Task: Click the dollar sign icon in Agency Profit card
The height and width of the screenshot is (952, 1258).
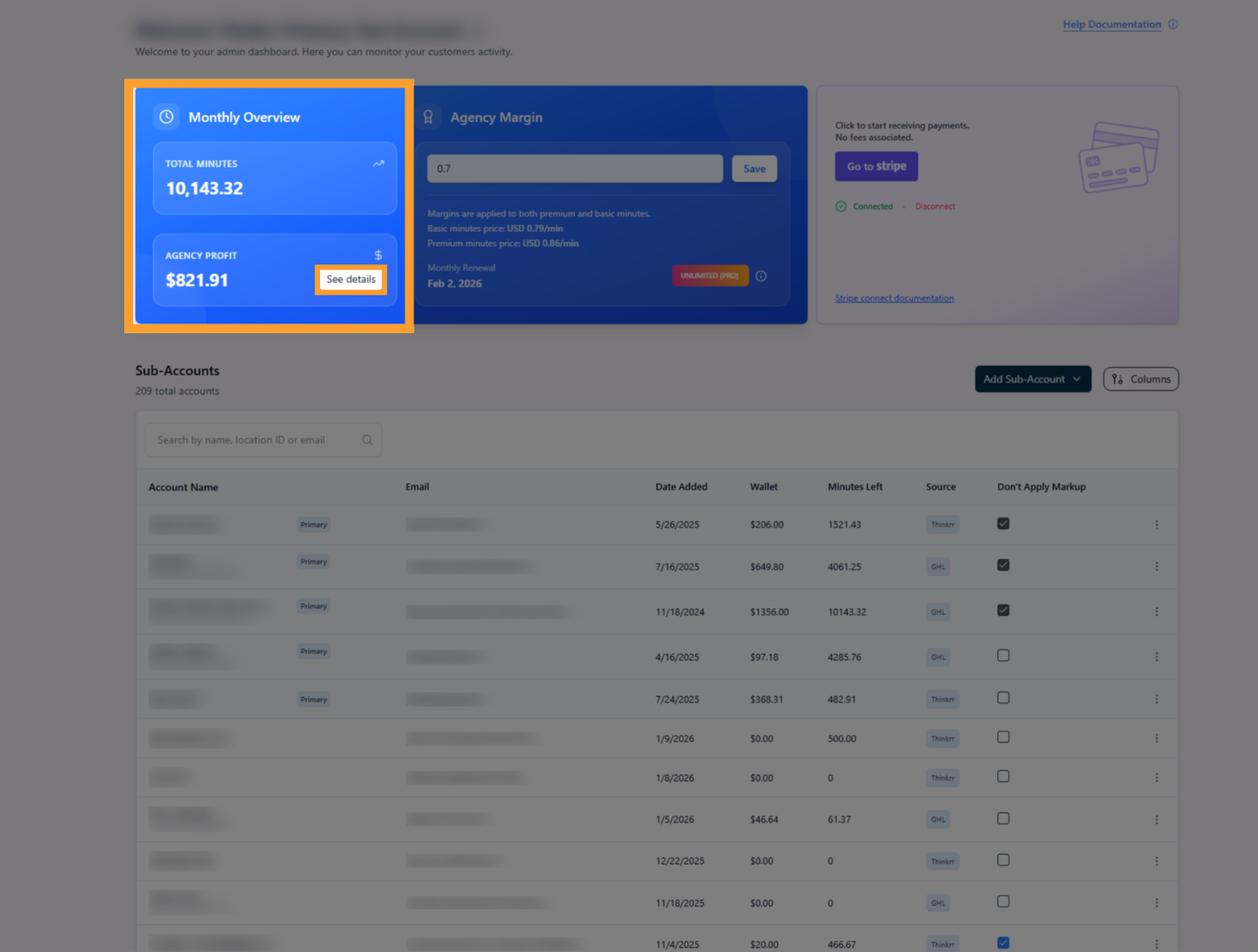Action: pos(378,255)
